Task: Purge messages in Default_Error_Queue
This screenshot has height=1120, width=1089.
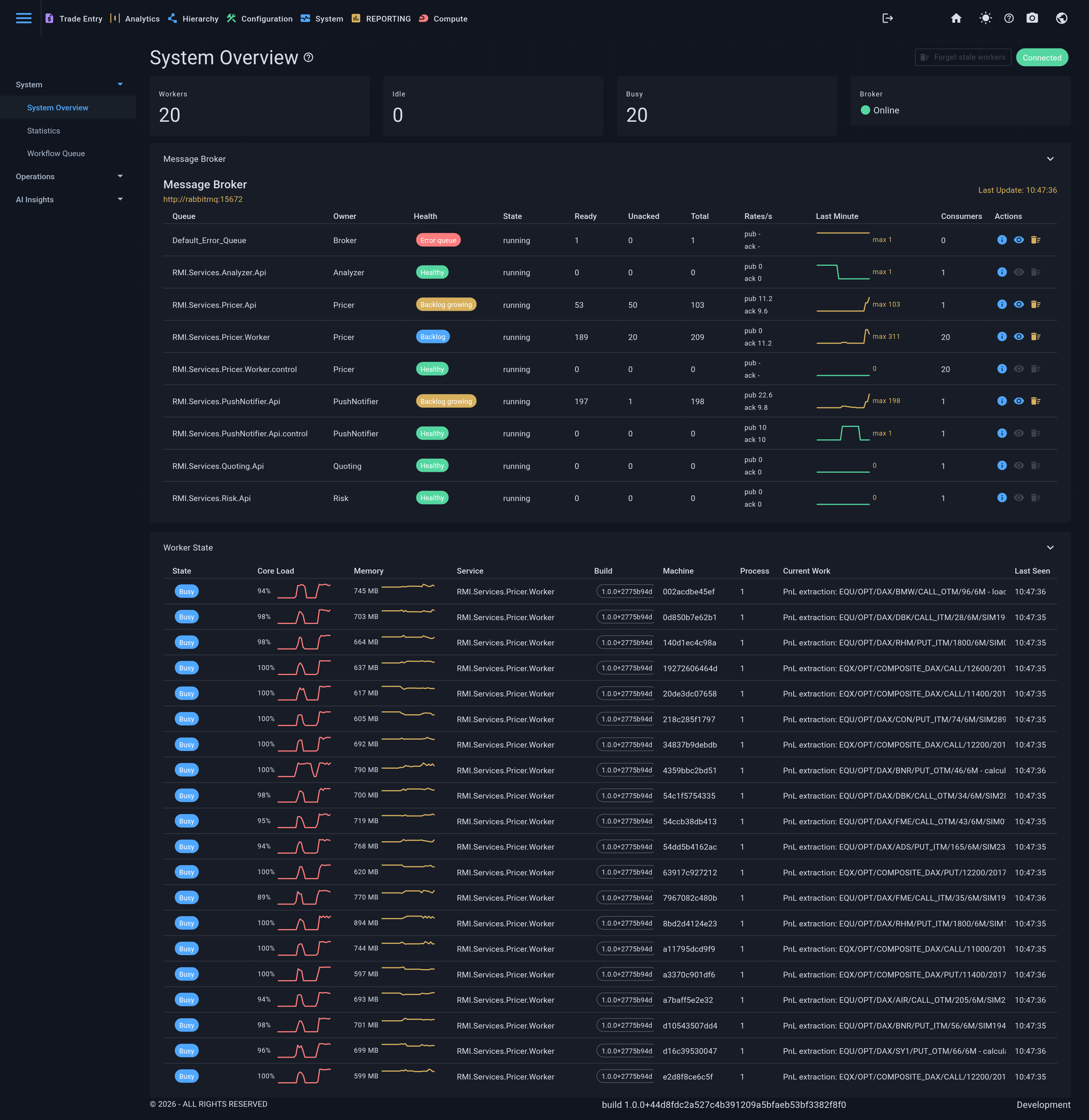Action: 1035,240
